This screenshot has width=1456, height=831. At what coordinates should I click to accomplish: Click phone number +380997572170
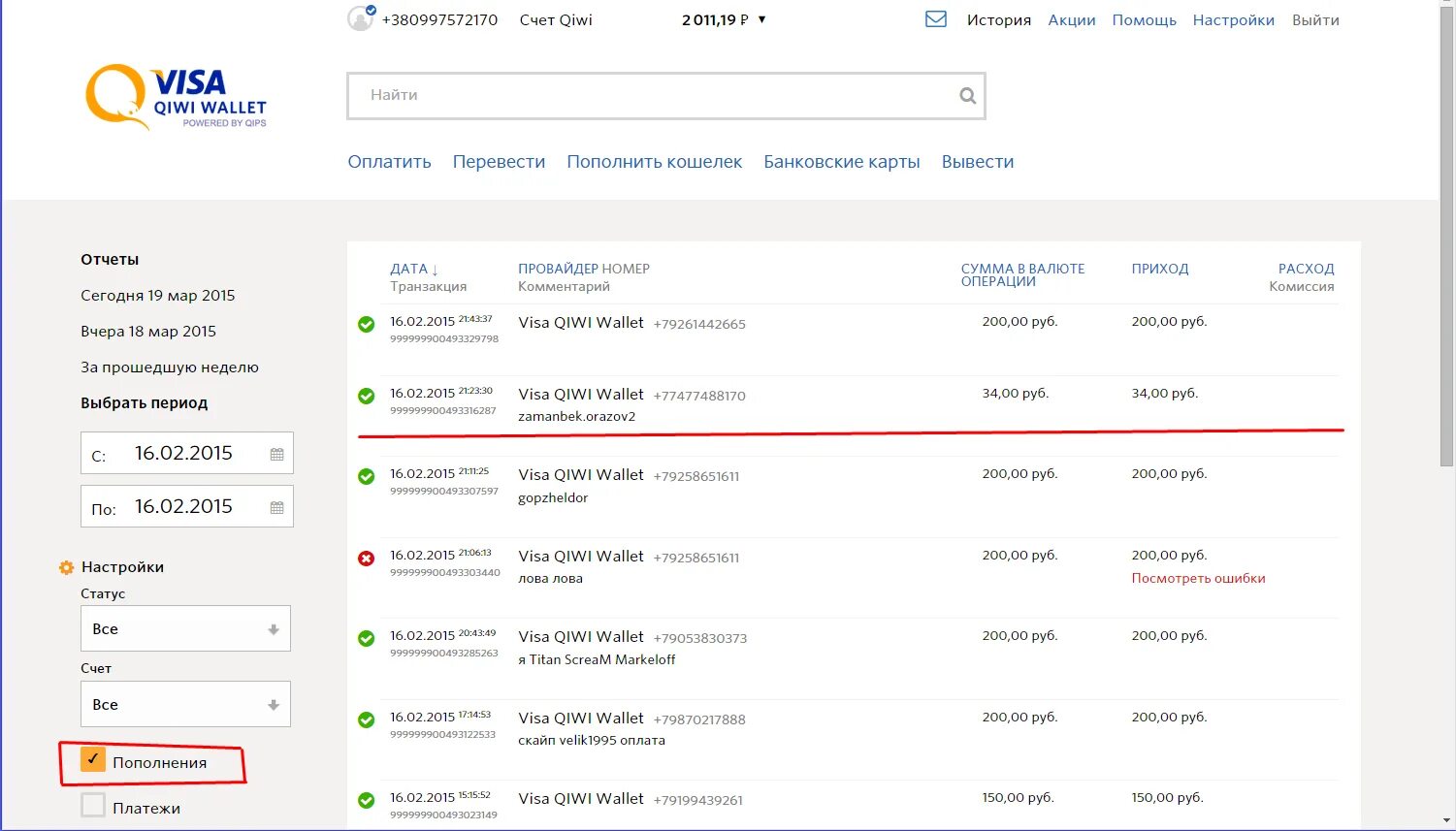pos(439,19)
